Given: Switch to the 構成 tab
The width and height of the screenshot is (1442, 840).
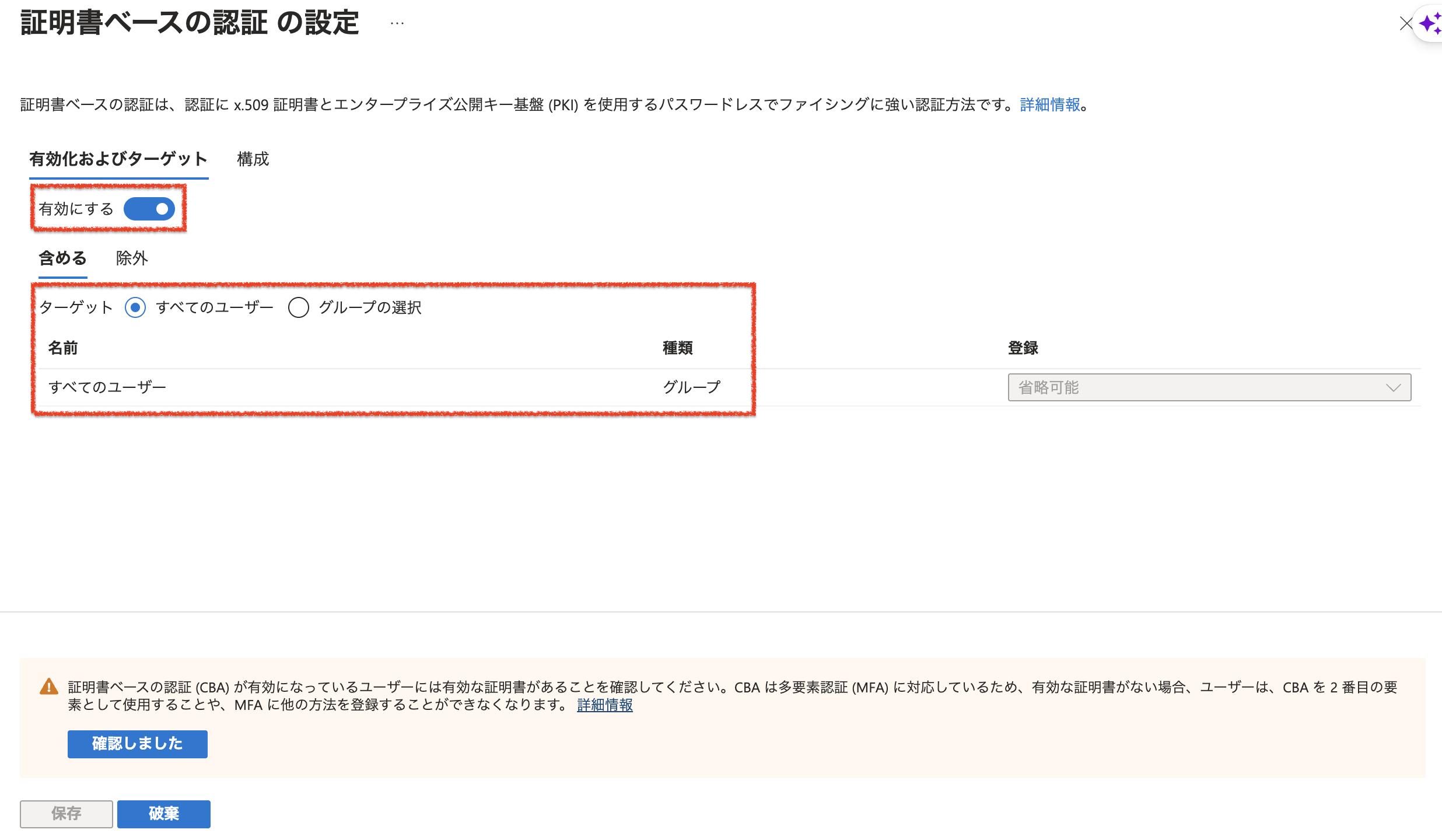Looking at the screenshot, I should tap(253, 159).
